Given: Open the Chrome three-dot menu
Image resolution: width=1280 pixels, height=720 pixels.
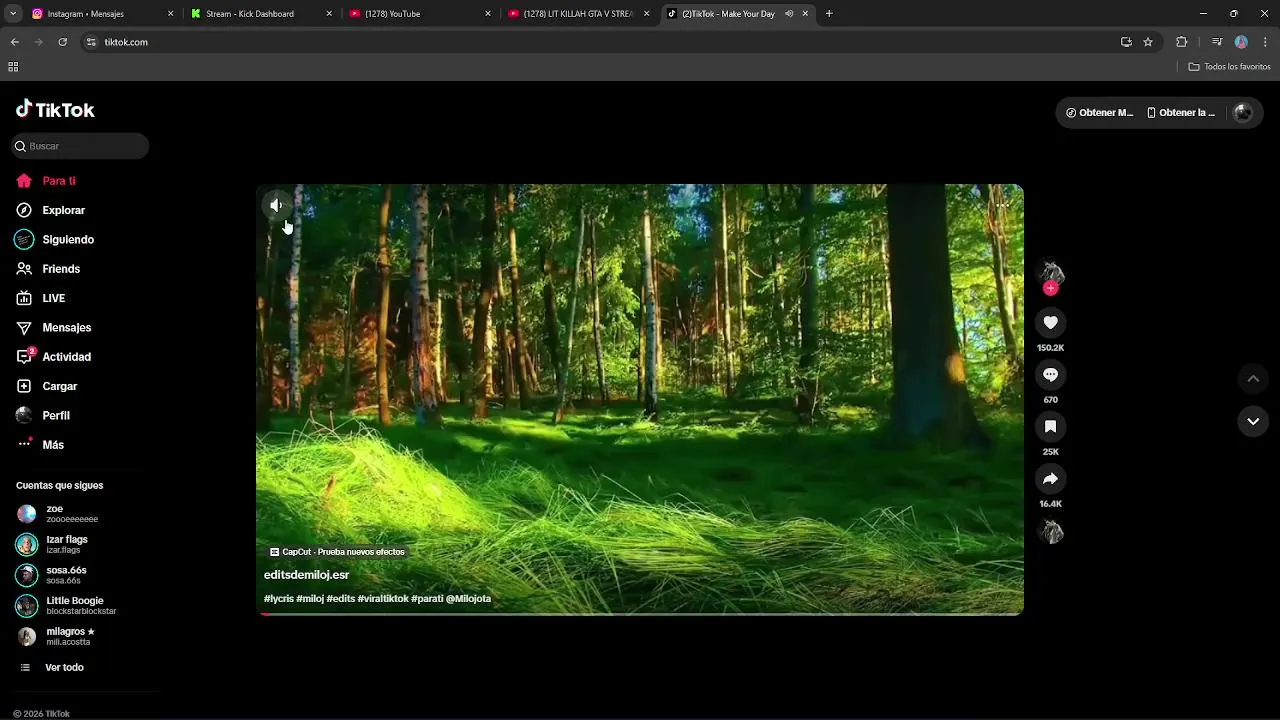Looking at the screenshot, I should [x=1265, y=42].
